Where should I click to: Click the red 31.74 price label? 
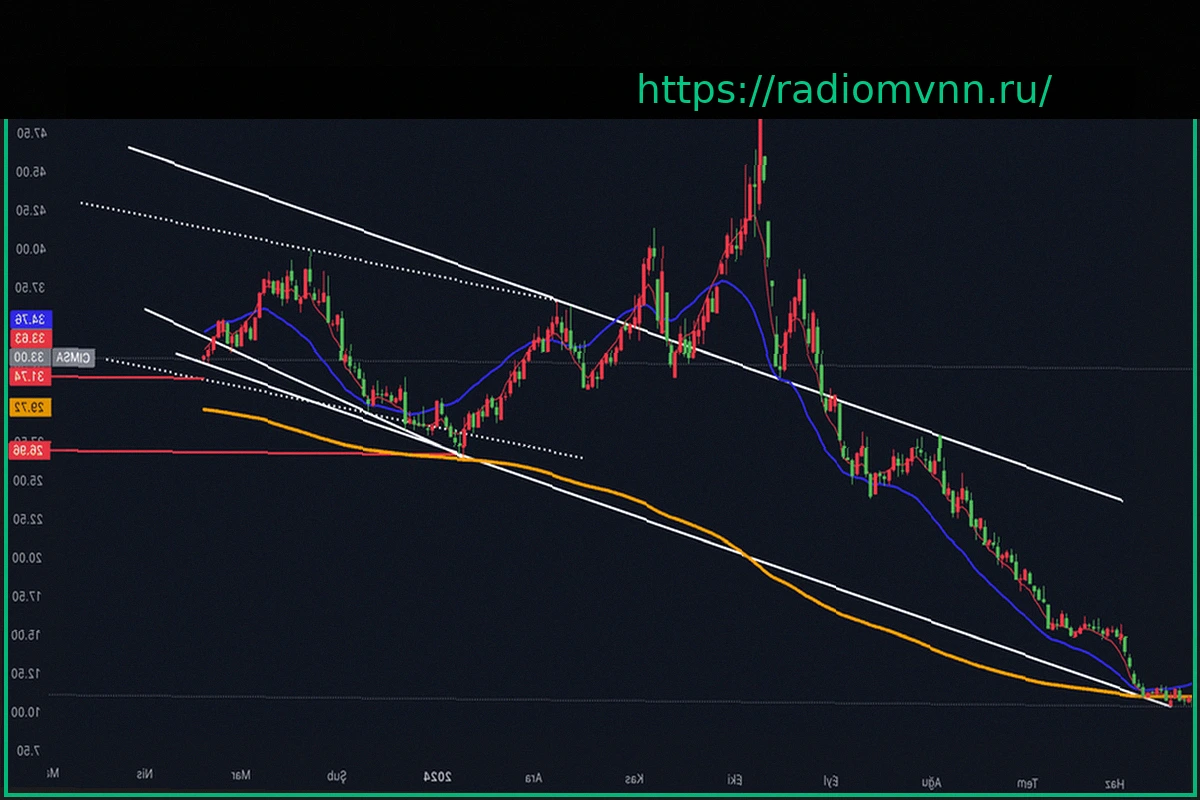[x=28, y=376]
